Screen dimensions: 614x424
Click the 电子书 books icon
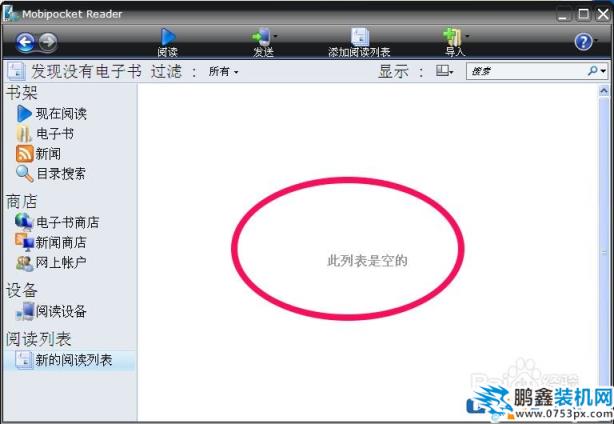24,134
